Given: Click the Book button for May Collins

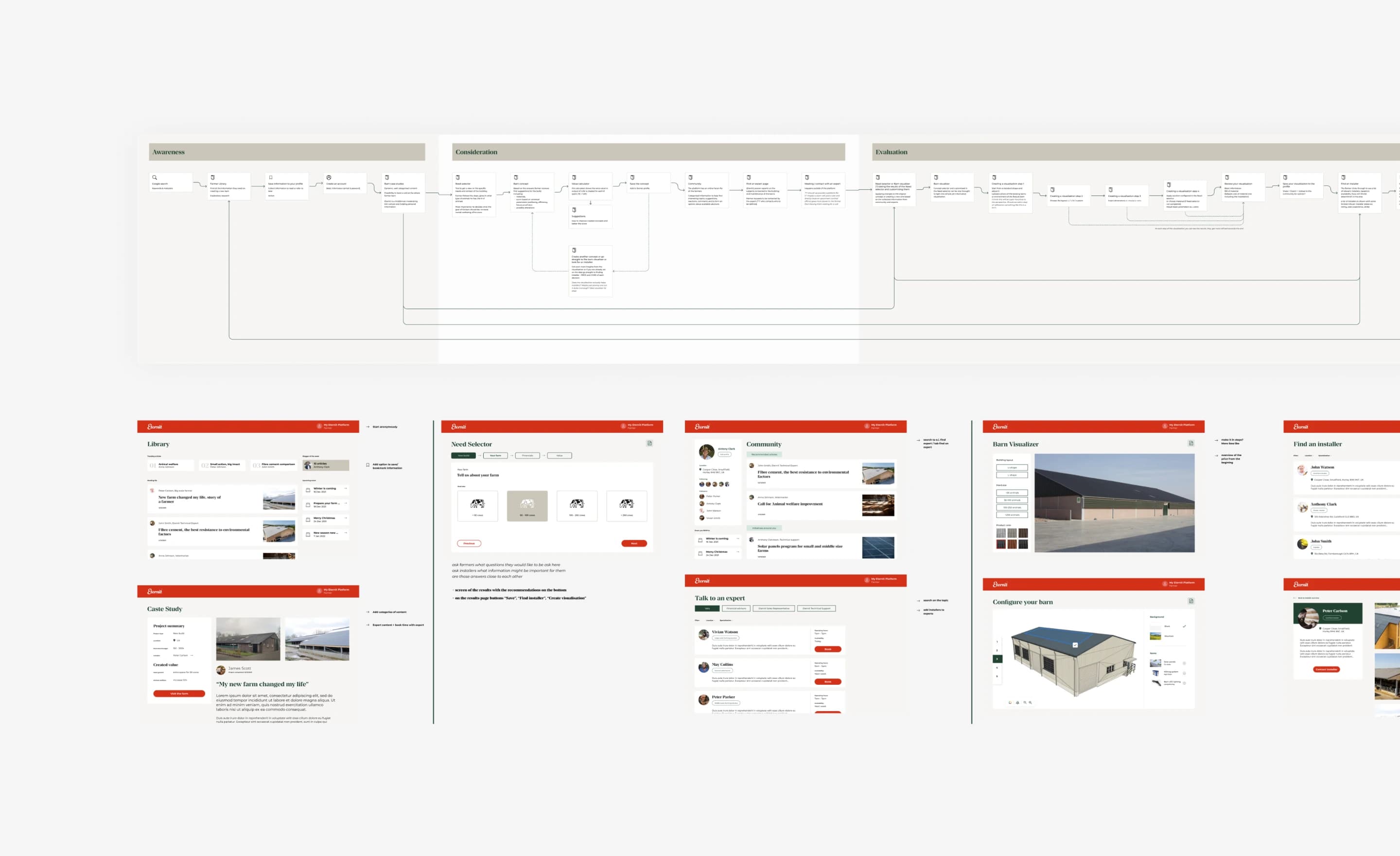Looking at the screenshot, I should tap(828, 682).
